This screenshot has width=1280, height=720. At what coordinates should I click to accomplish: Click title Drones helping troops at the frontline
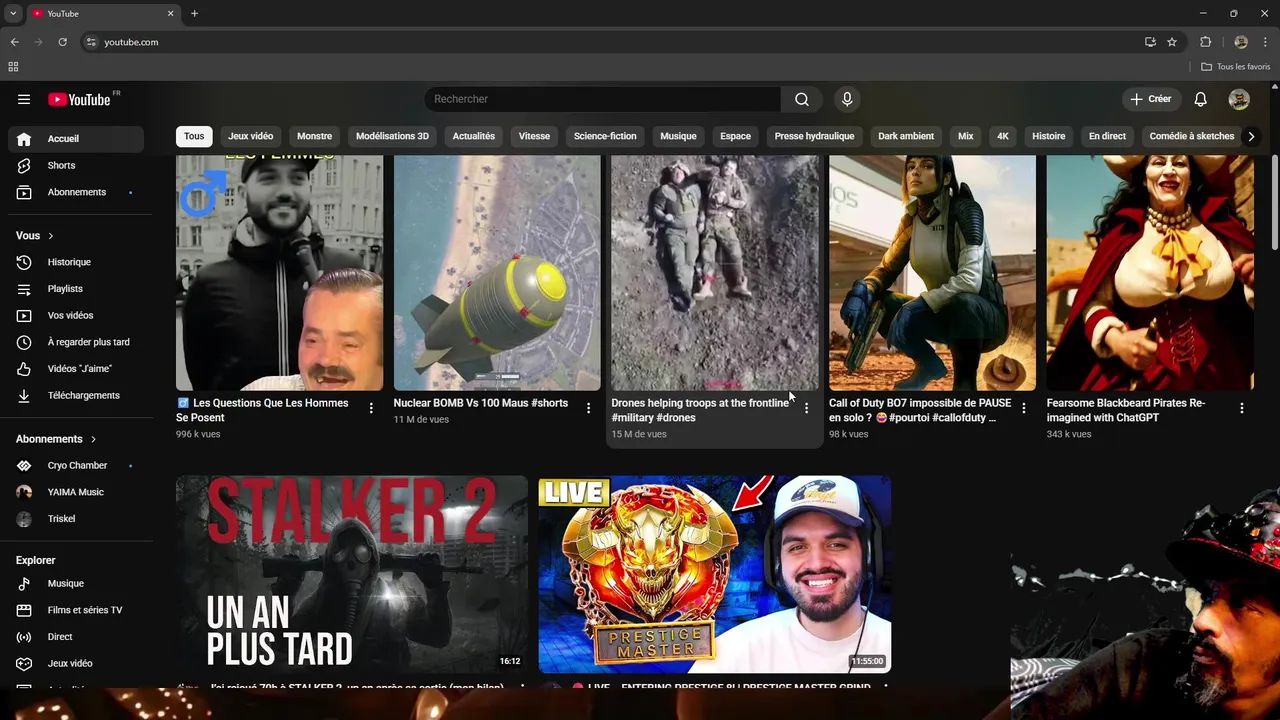(700, 410)
